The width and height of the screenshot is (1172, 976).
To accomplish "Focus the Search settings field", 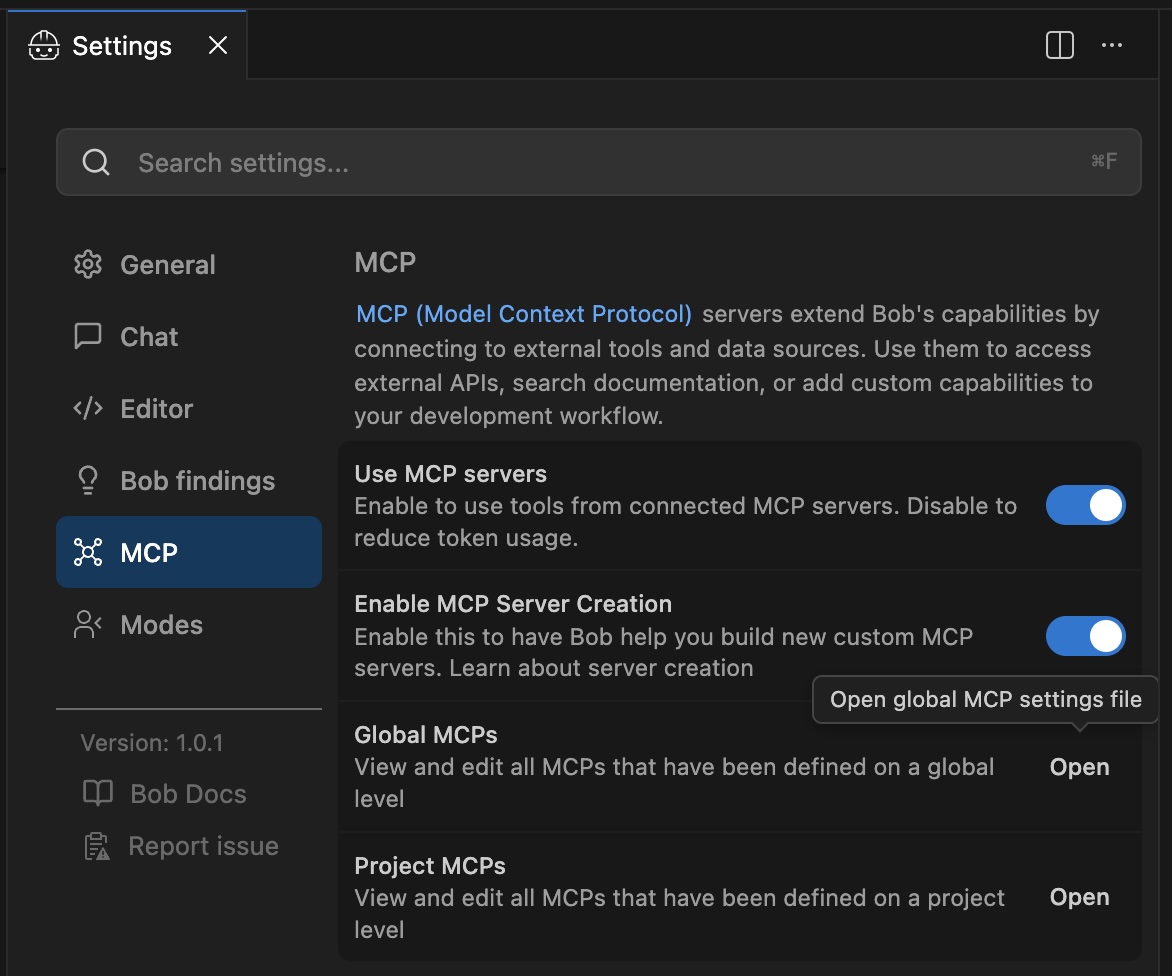I will click(598, 162).
